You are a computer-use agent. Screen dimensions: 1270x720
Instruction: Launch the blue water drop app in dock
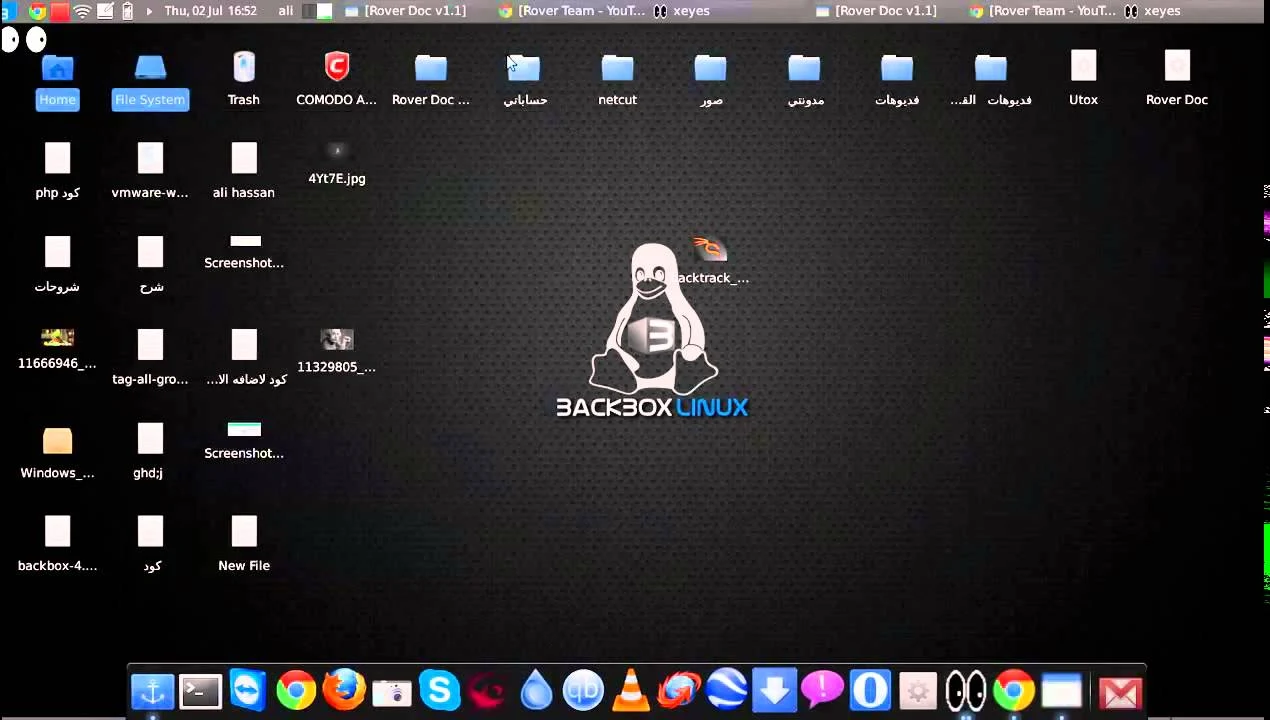pos(536,691)
